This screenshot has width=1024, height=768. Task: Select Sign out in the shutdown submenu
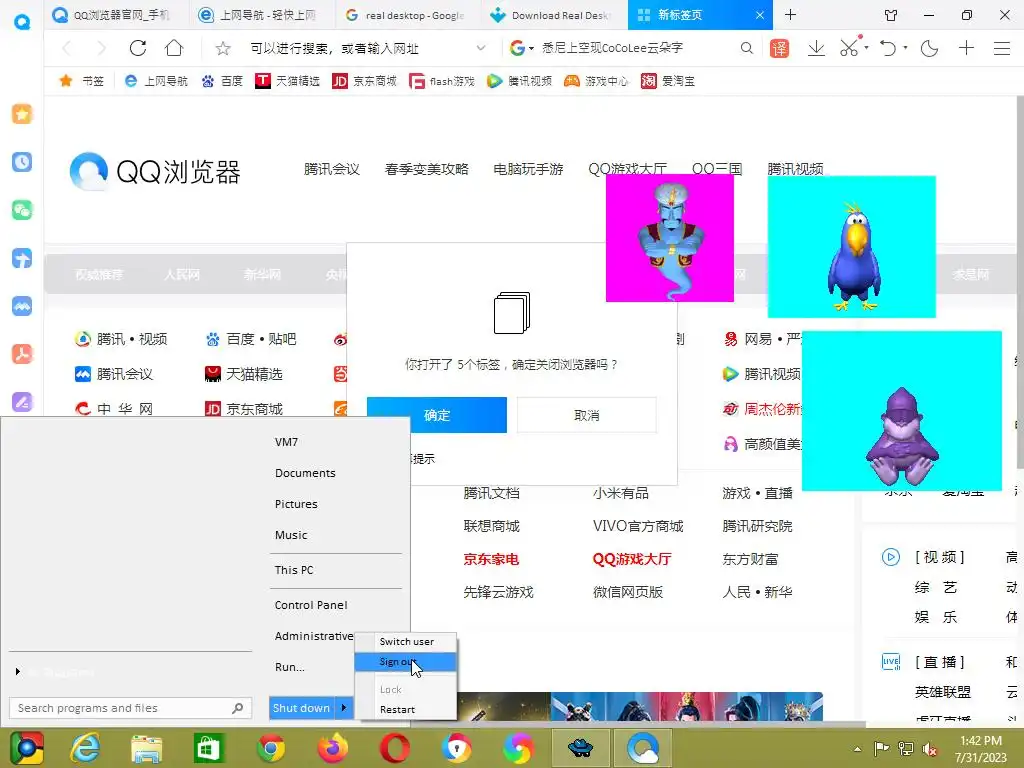tap(406, 662)
